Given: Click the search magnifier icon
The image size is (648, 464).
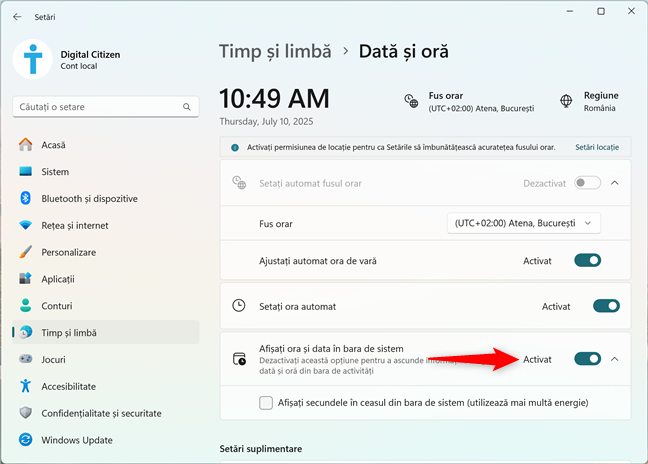Looking at the screenshot, I should click(x=187, y=107).
